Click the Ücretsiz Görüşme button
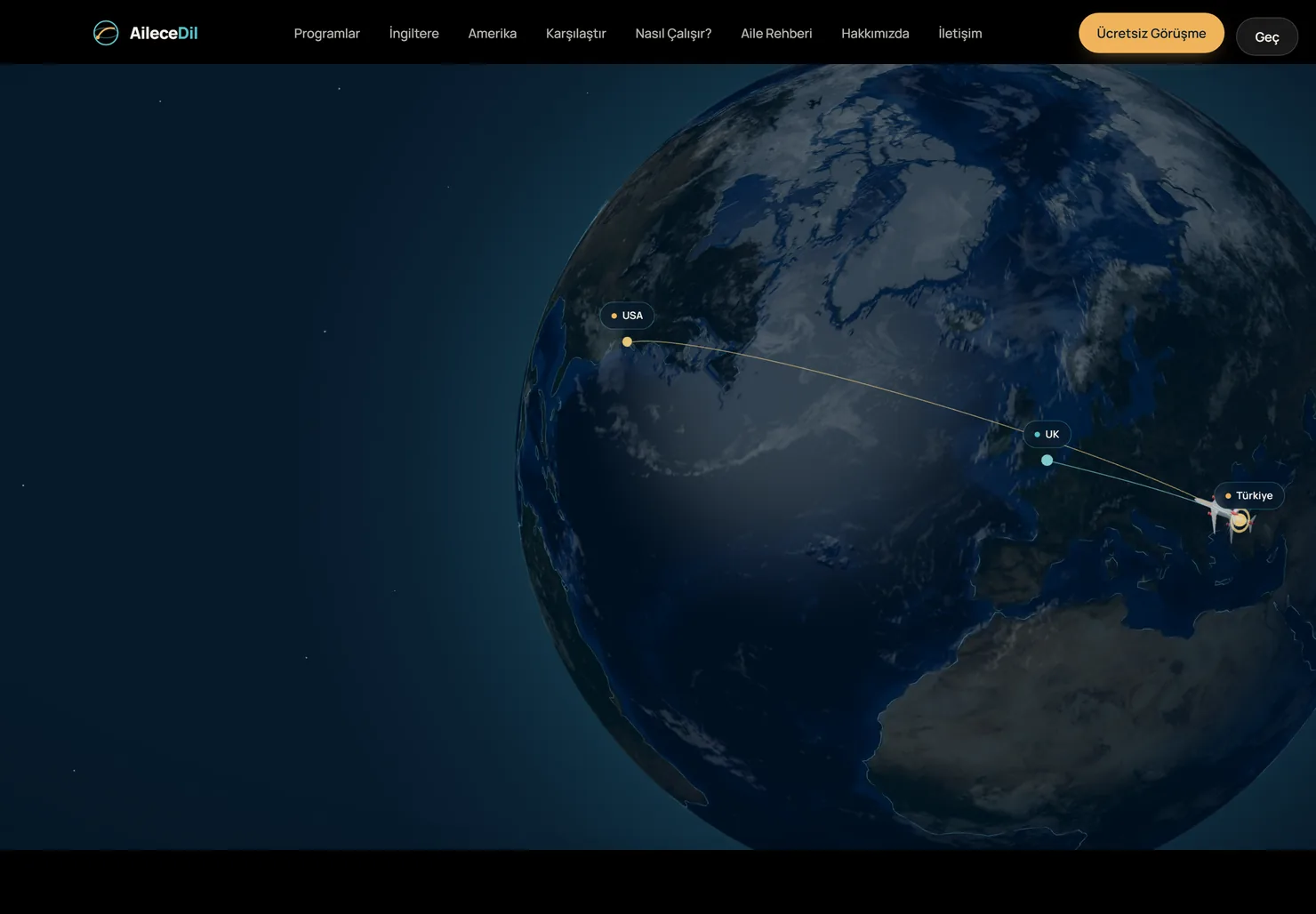Image resolution: width=1316 pixels, height=914 pixels. tap(1151, 33)
